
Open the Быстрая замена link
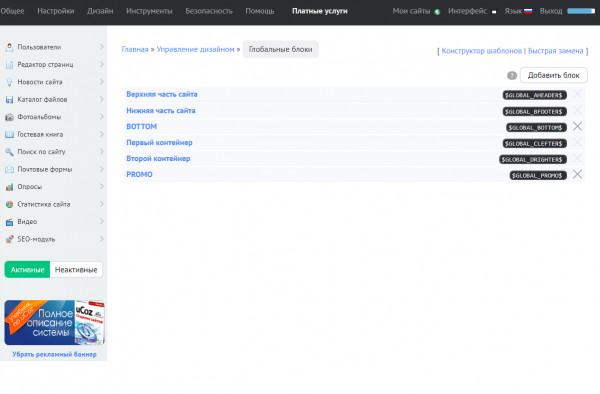556,51
